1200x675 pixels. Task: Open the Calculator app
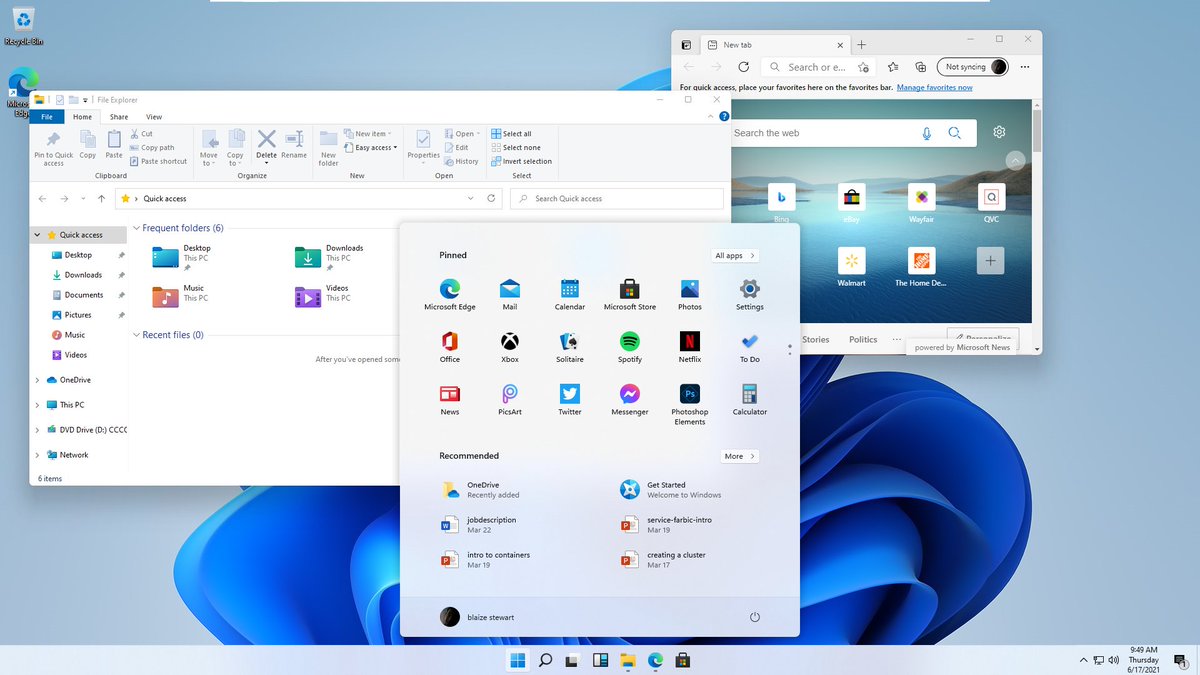tap(750, 399)
